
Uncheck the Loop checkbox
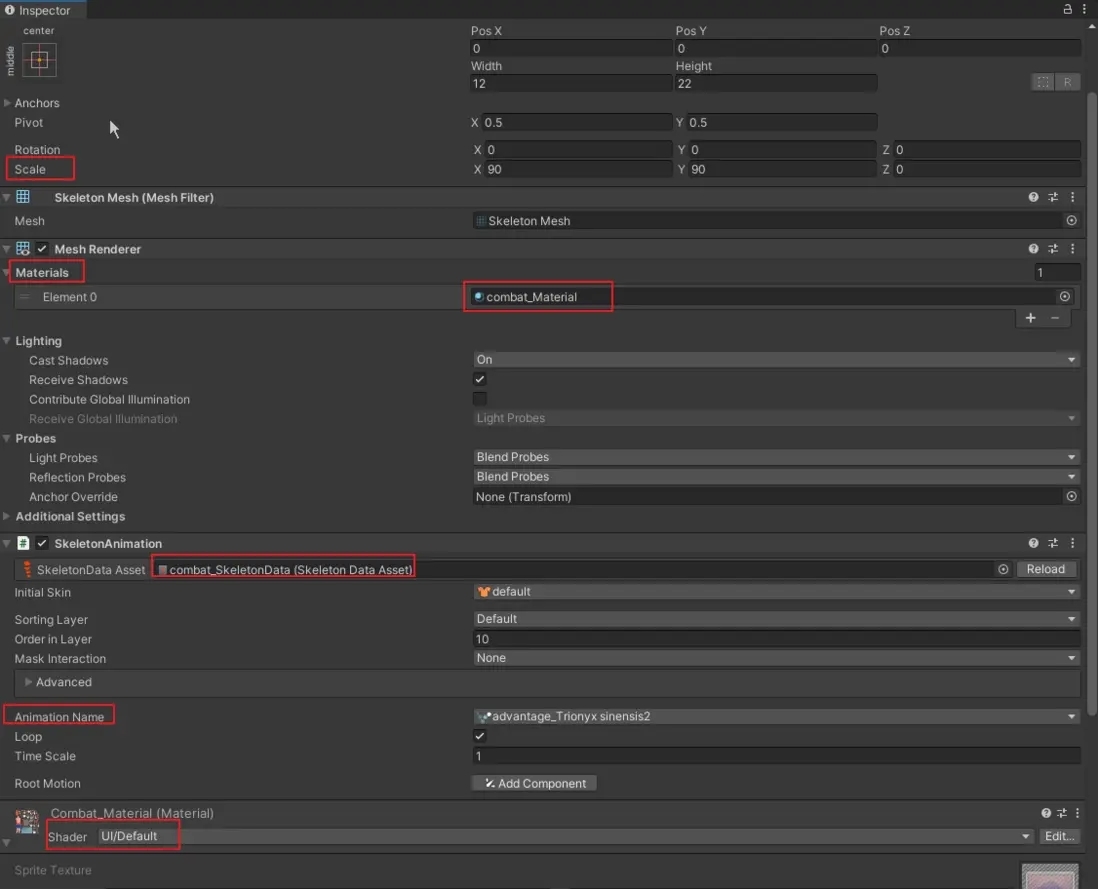pos(480,737)
